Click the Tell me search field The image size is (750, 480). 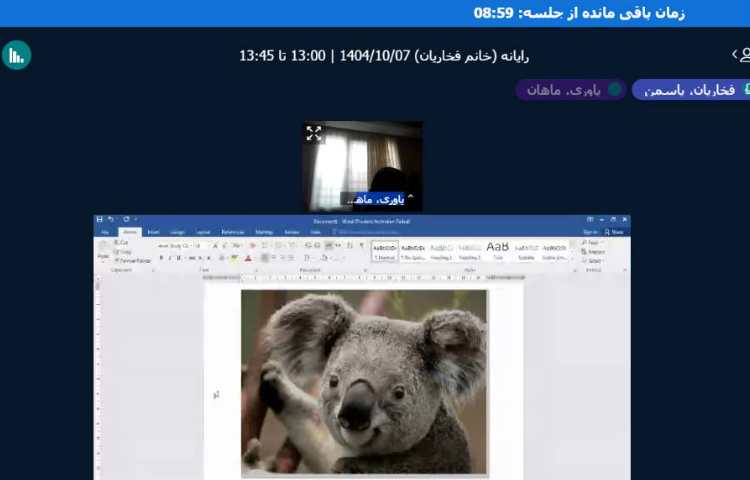tap(366, 232)
